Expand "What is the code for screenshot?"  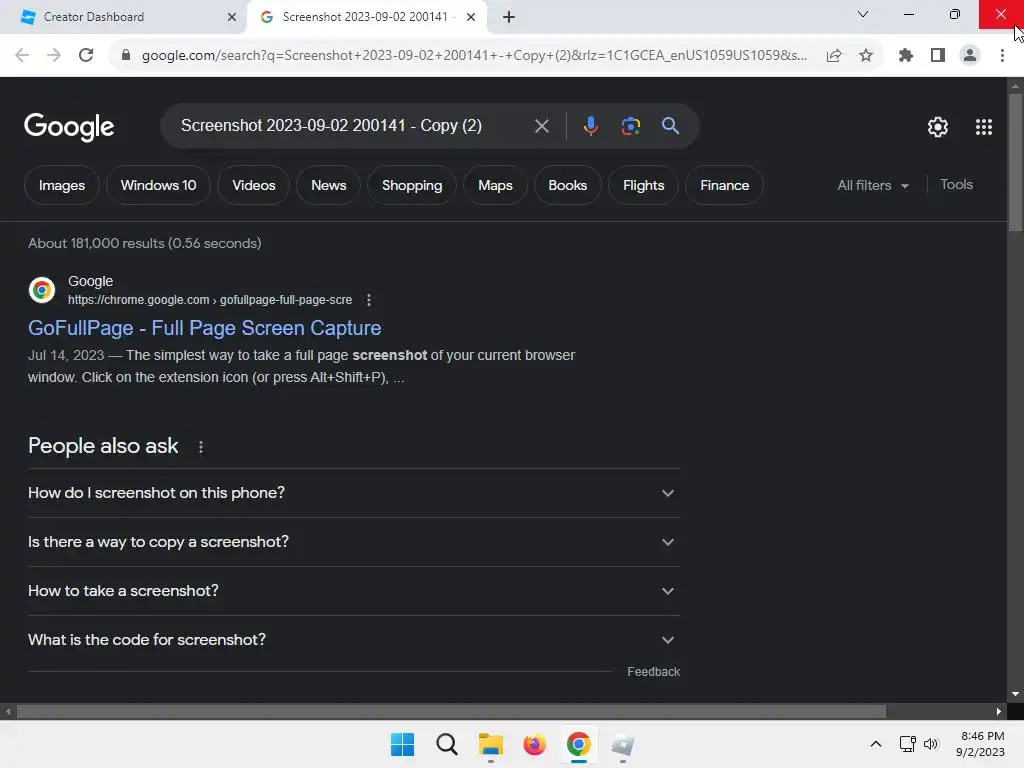(x=353, y=640)
